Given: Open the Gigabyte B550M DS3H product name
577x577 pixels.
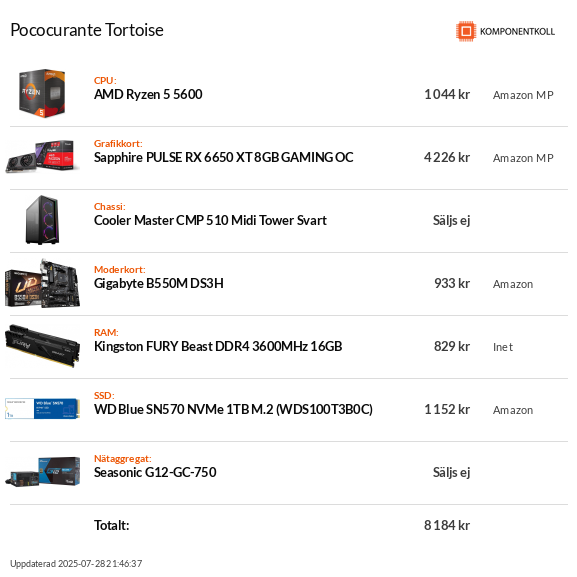Looking at the screenshot, I should (x=159, y=284).
